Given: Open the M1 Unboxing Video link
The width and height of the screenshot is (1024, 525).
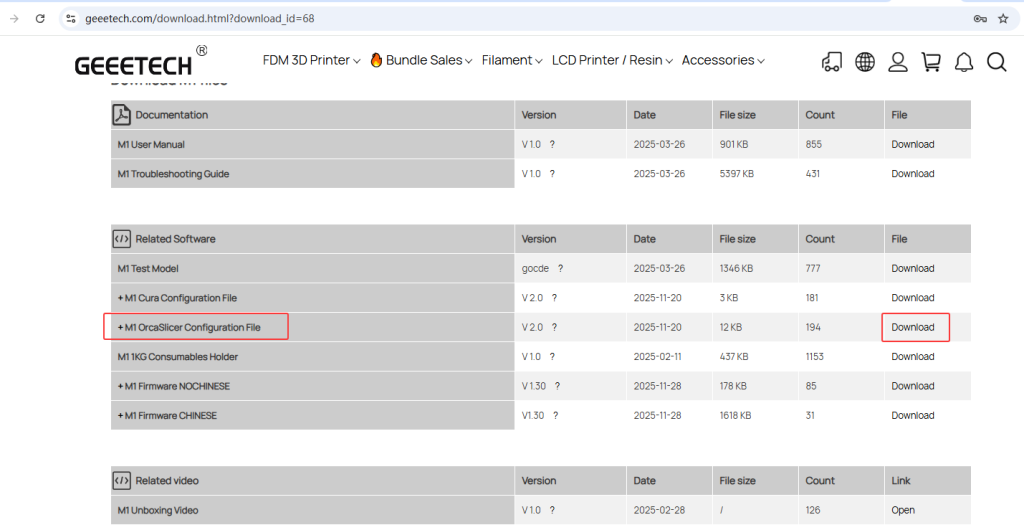Looking at the screenshot, I should tap(903, 510).
